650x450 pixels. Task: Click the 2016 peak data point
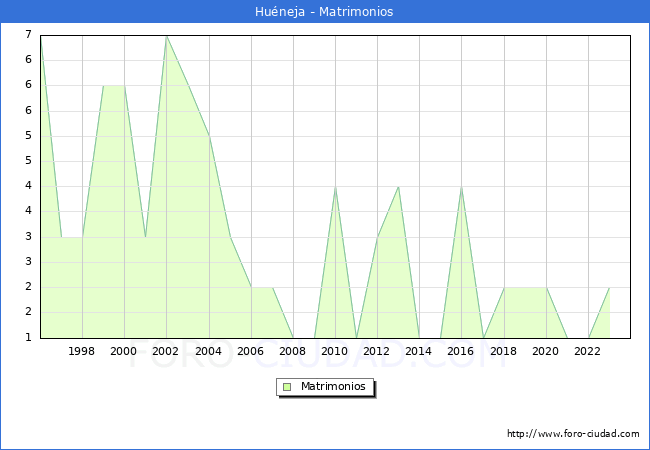[461, 187]
